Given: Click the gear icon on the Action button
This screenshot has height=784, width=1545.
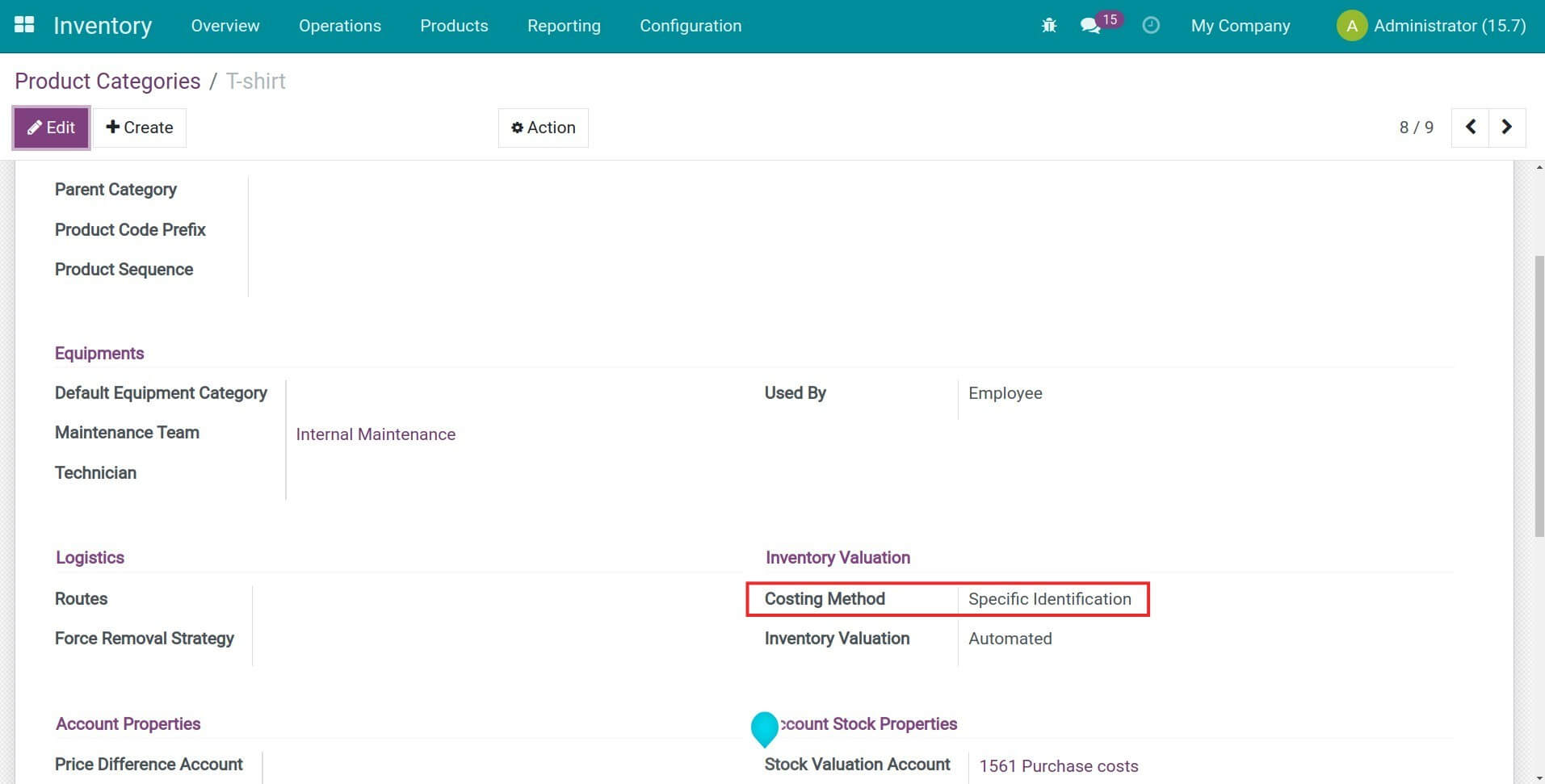Looking at the screenshot, I should [518, 127].
